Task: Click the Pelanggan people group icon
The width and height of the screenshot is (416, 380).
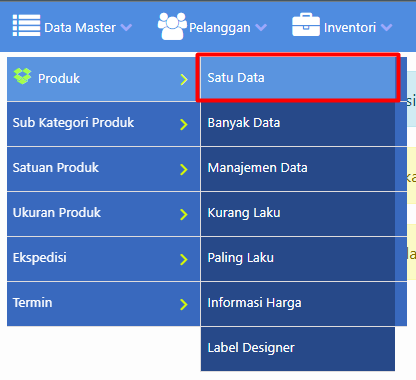Action: tap(172, 26)
